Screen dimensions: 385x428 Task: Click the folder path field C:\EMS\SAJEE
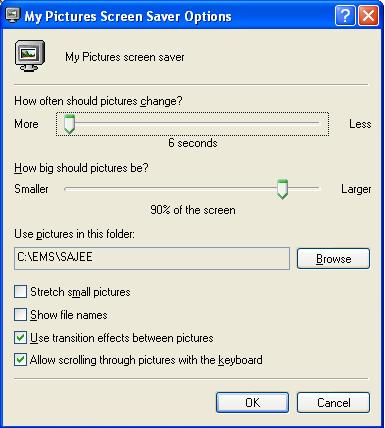point(152,258)
